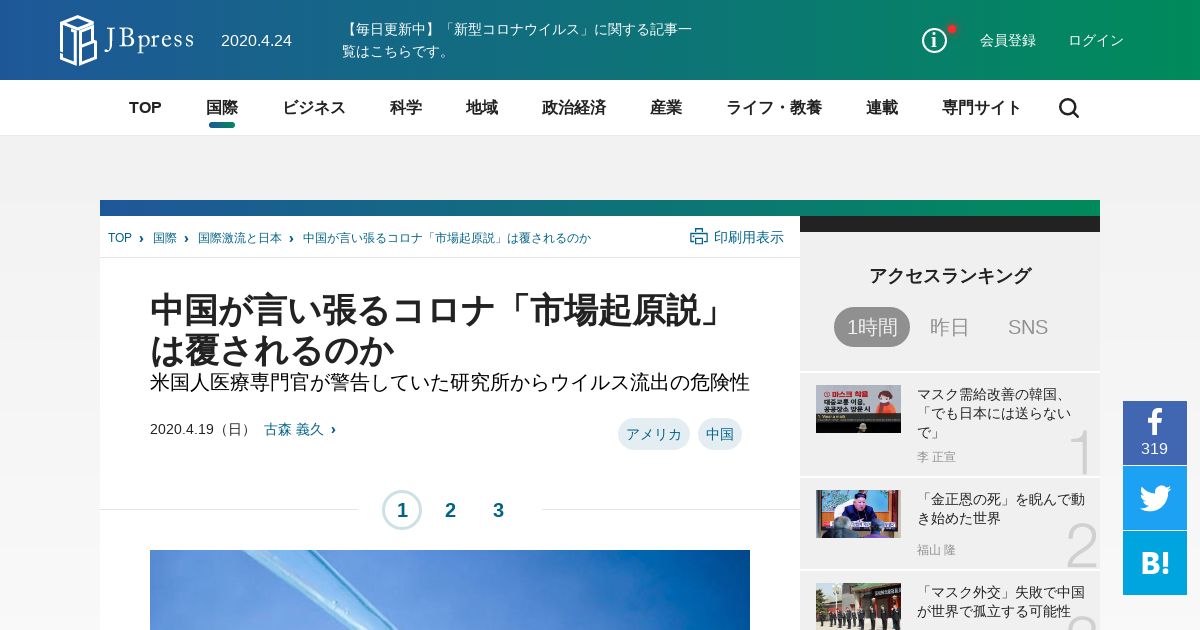Image resolution: width=1200 pixels, height=630 pixels.
Task: Open ranked article マスク需給改善の韓国
Action: (x=993, y=413)
